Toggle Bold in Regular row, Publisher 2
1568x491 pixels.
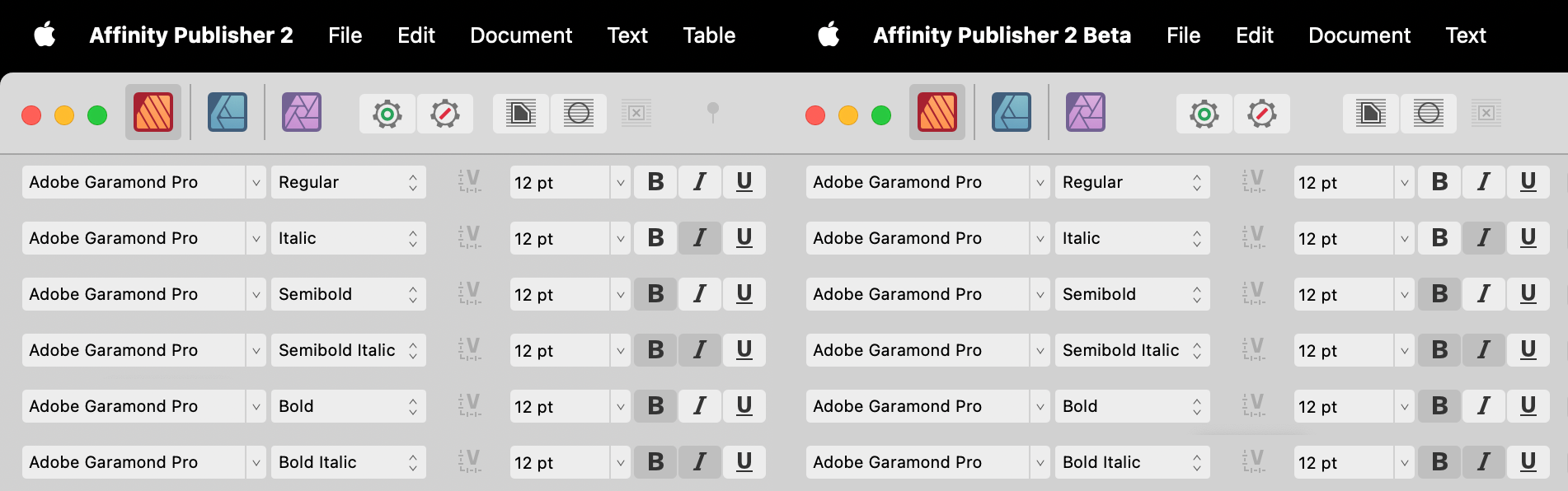coord(655,182)
